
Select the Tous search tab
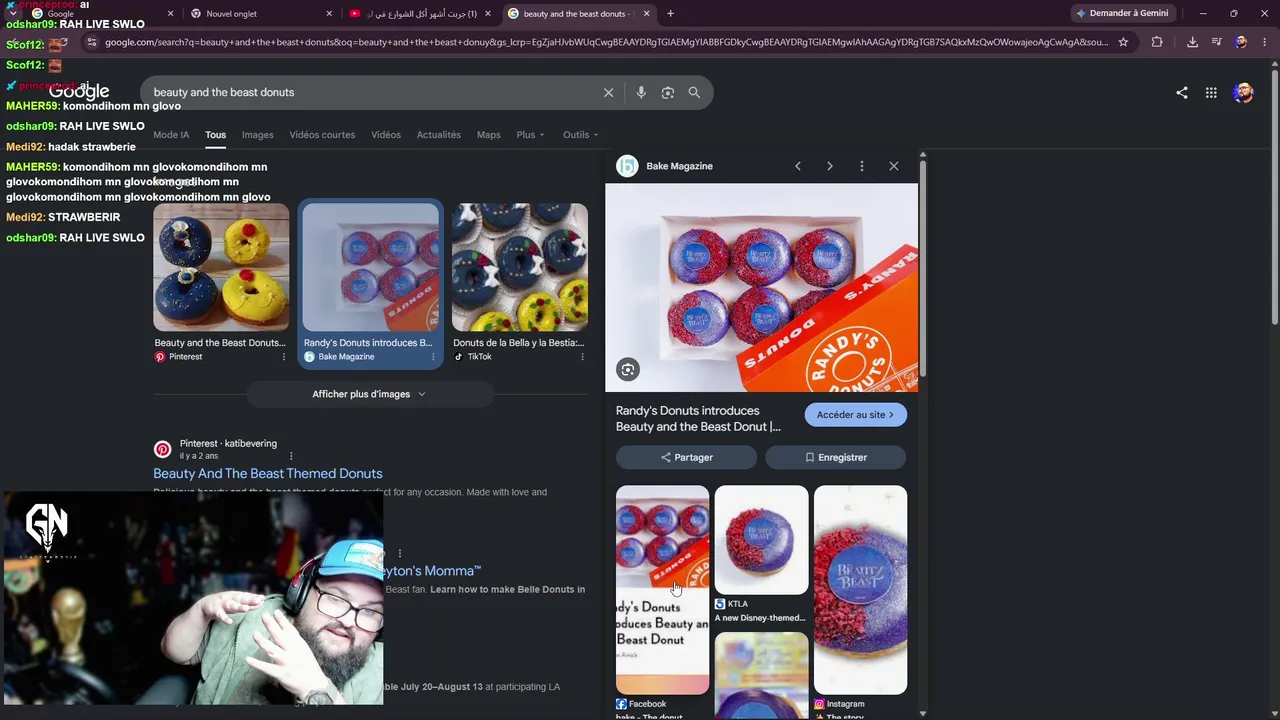[215, 135]
